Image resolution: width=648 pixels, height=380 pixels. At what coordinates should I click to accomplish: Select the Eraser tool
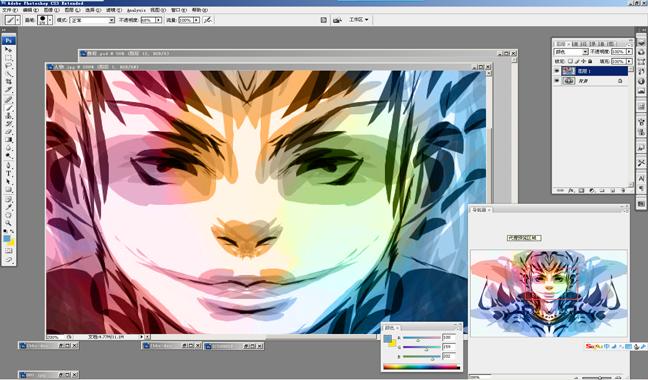[x=8, y=132]
